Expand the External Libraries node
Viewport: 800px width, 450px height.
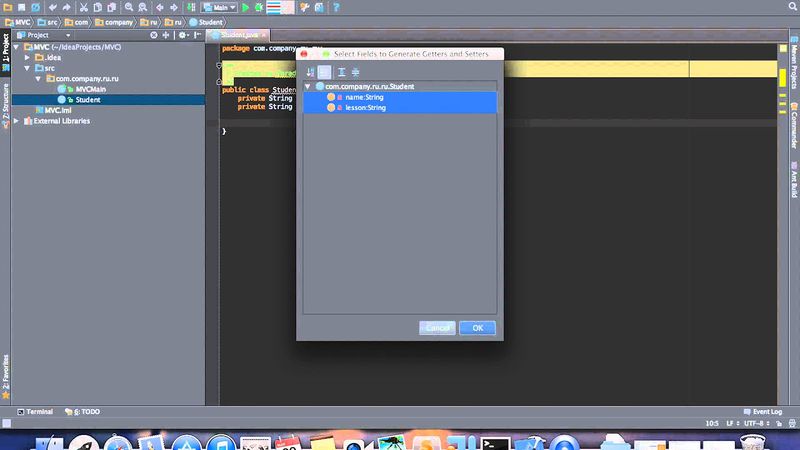[16, 121]
